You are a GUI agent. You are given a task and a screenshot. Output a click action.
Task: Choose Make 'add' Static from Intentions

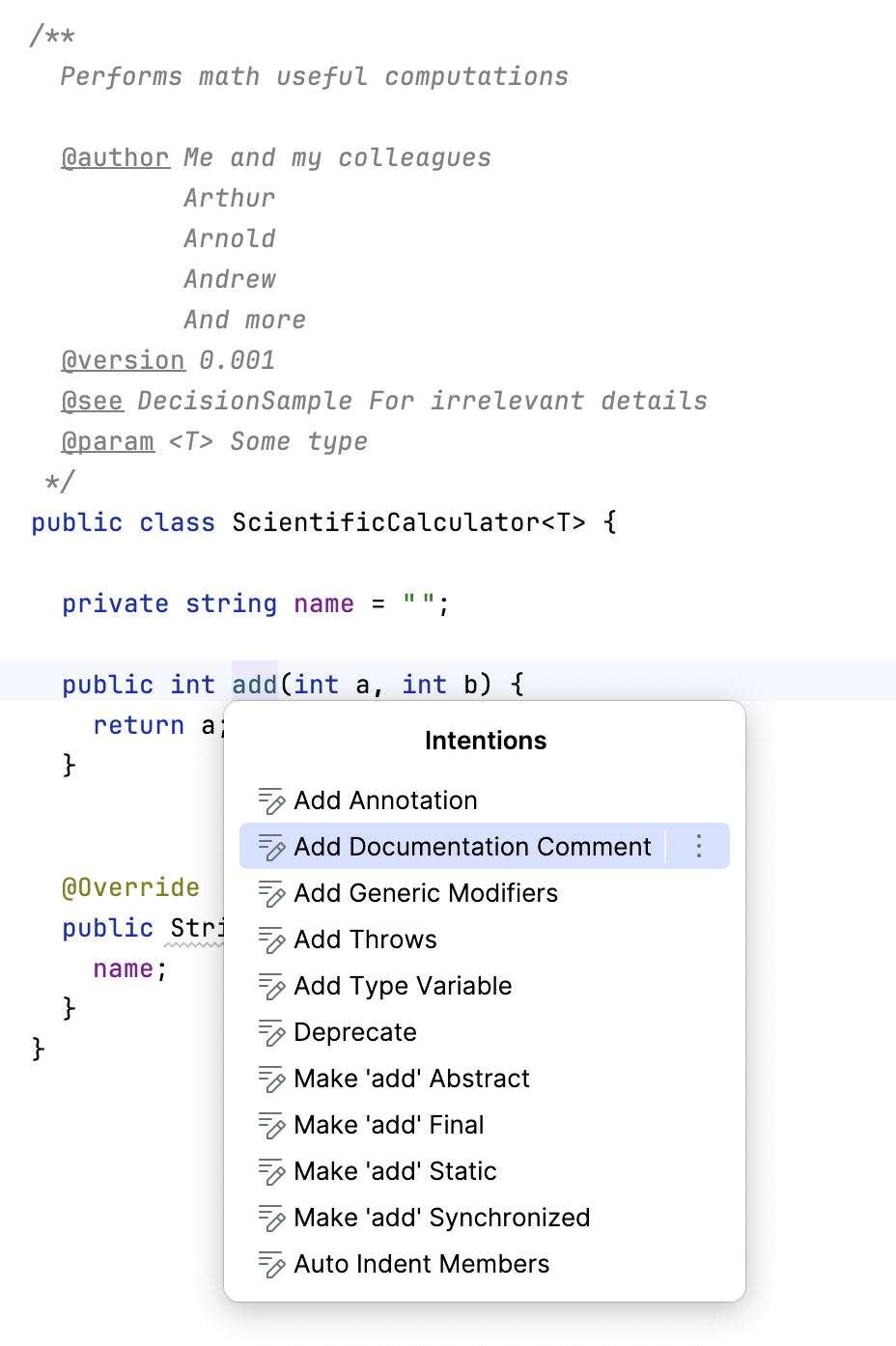395,1170
